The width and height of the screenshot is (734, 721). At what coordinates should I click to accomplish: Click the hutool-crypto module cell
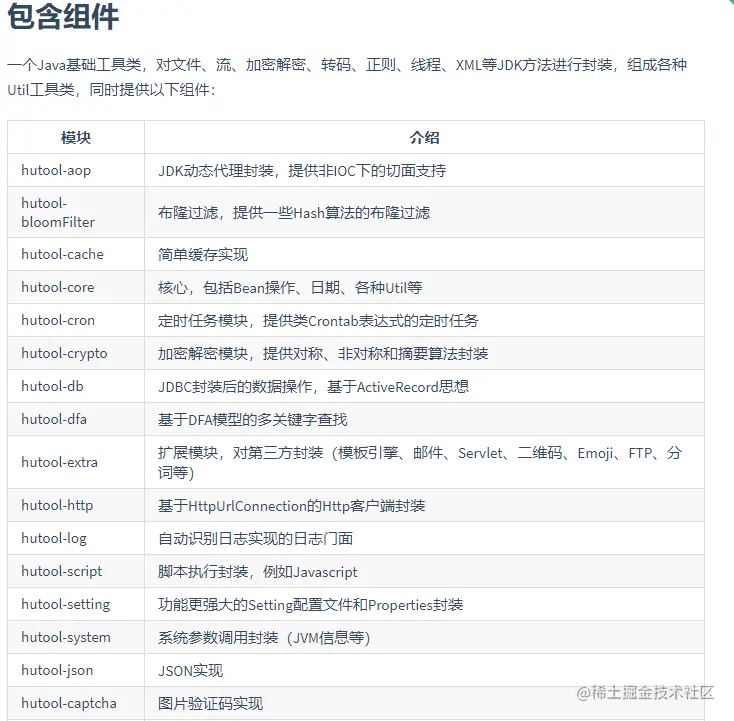pos(76,353)
